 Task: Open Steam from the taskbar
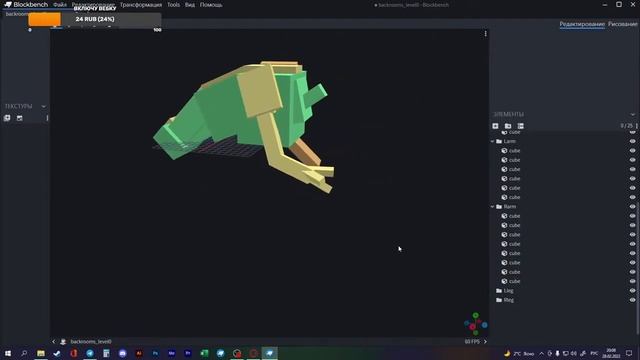(57, 353)
